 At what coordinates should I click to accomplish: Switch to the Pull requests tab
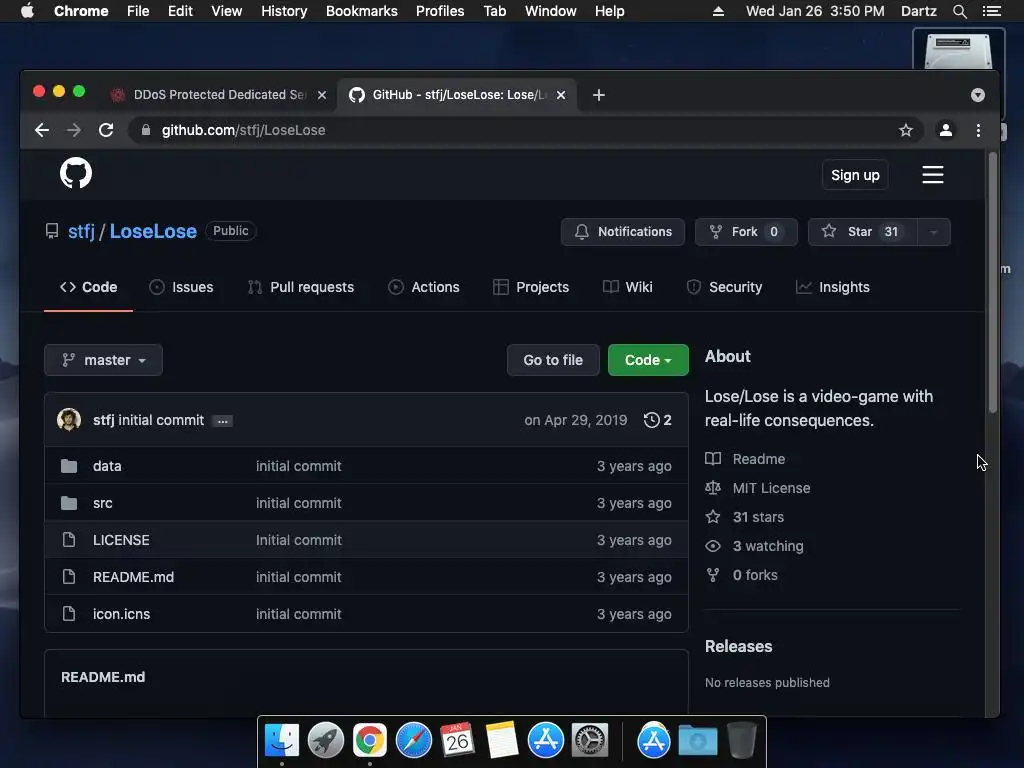(x=300, y=287)
